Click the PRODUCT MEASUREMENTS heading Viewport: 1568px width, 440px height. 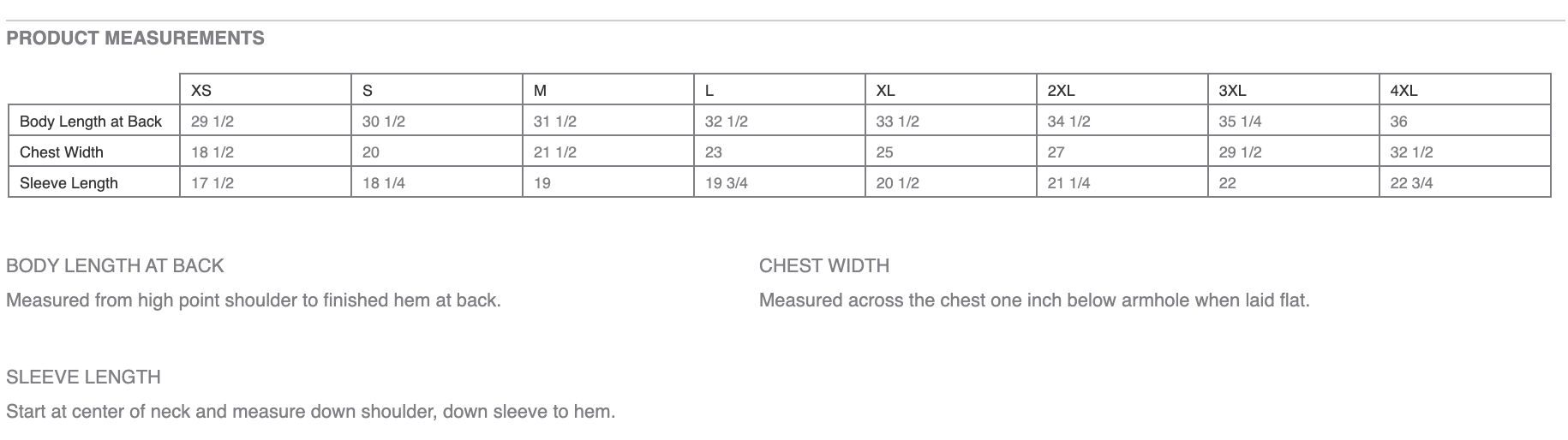pyautogui.click(x=135, y=39)
